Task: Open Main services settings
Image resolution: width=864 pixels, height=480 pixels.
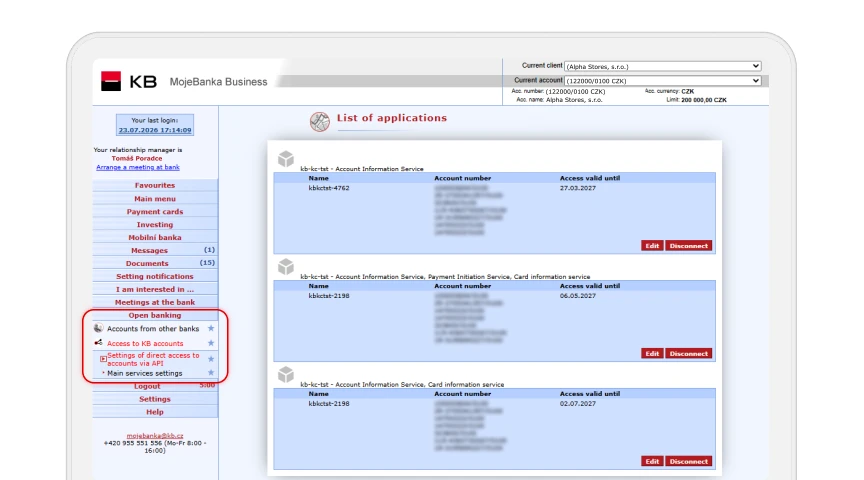Action: 144,373
